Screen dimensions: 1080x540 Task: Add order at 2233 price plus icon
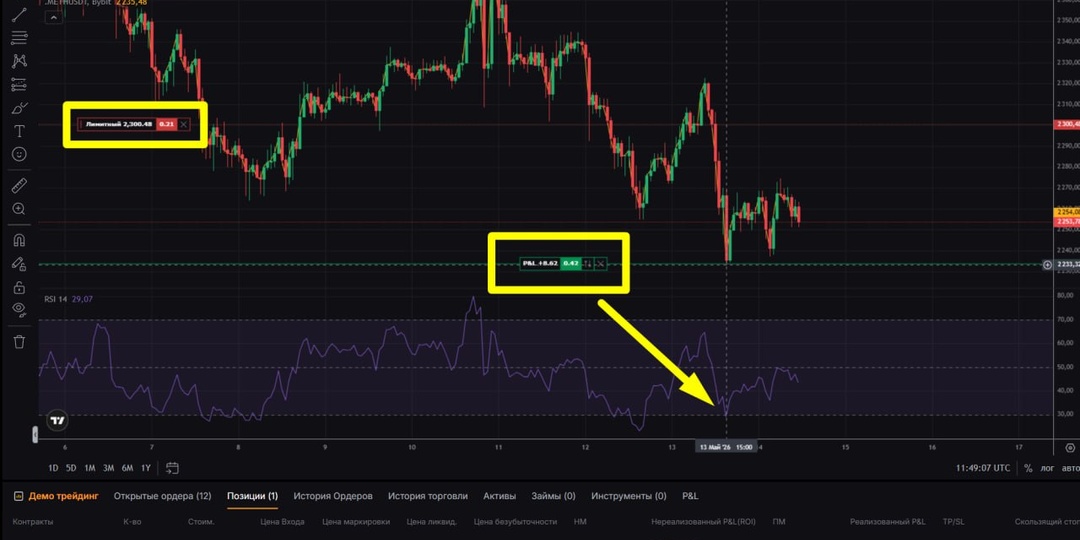click(1047, 264)
